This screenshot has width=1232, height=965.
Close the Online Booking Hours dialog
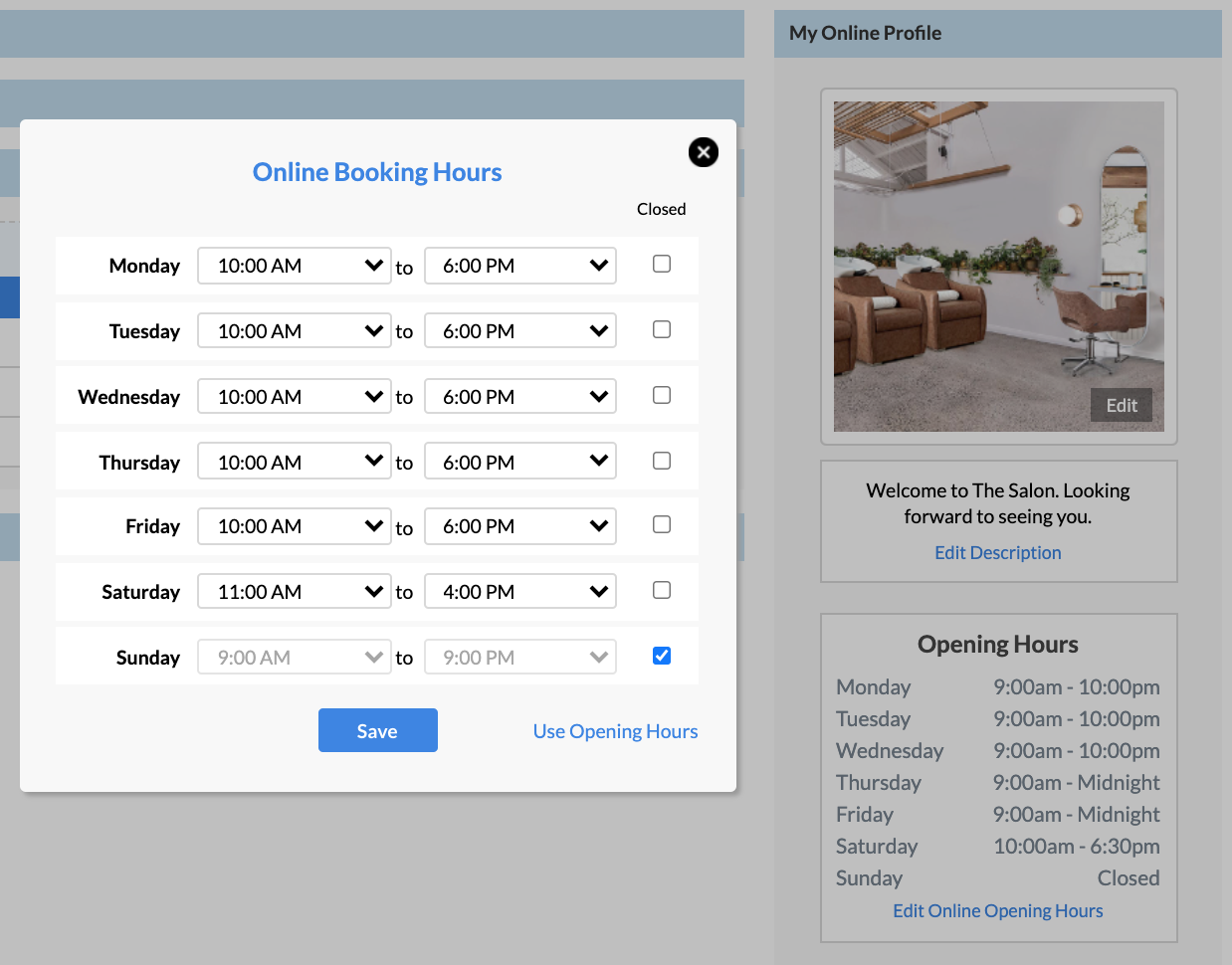703,152
